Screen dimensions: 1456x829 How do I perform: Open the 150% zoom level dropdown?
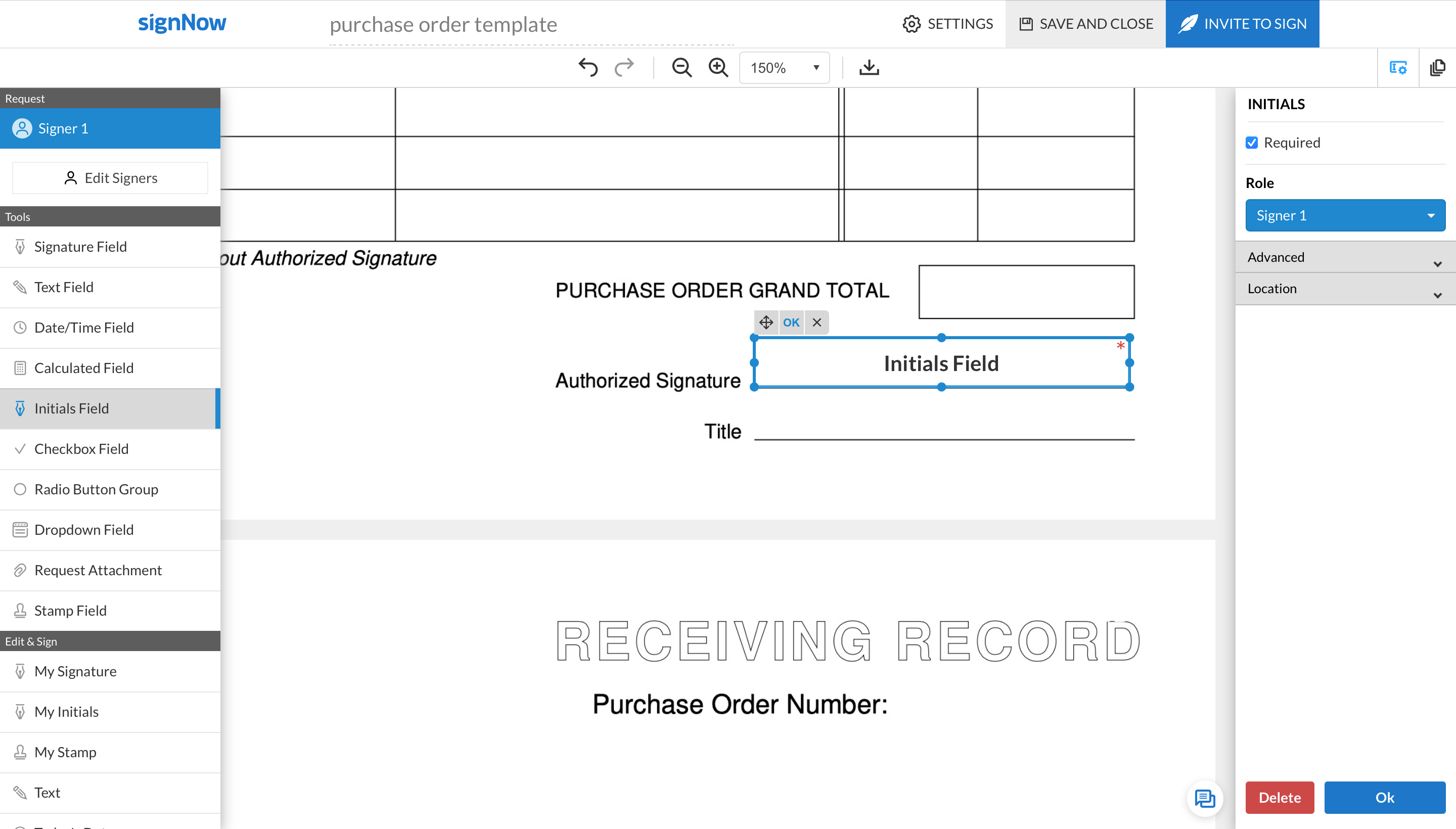click(784, 68)
